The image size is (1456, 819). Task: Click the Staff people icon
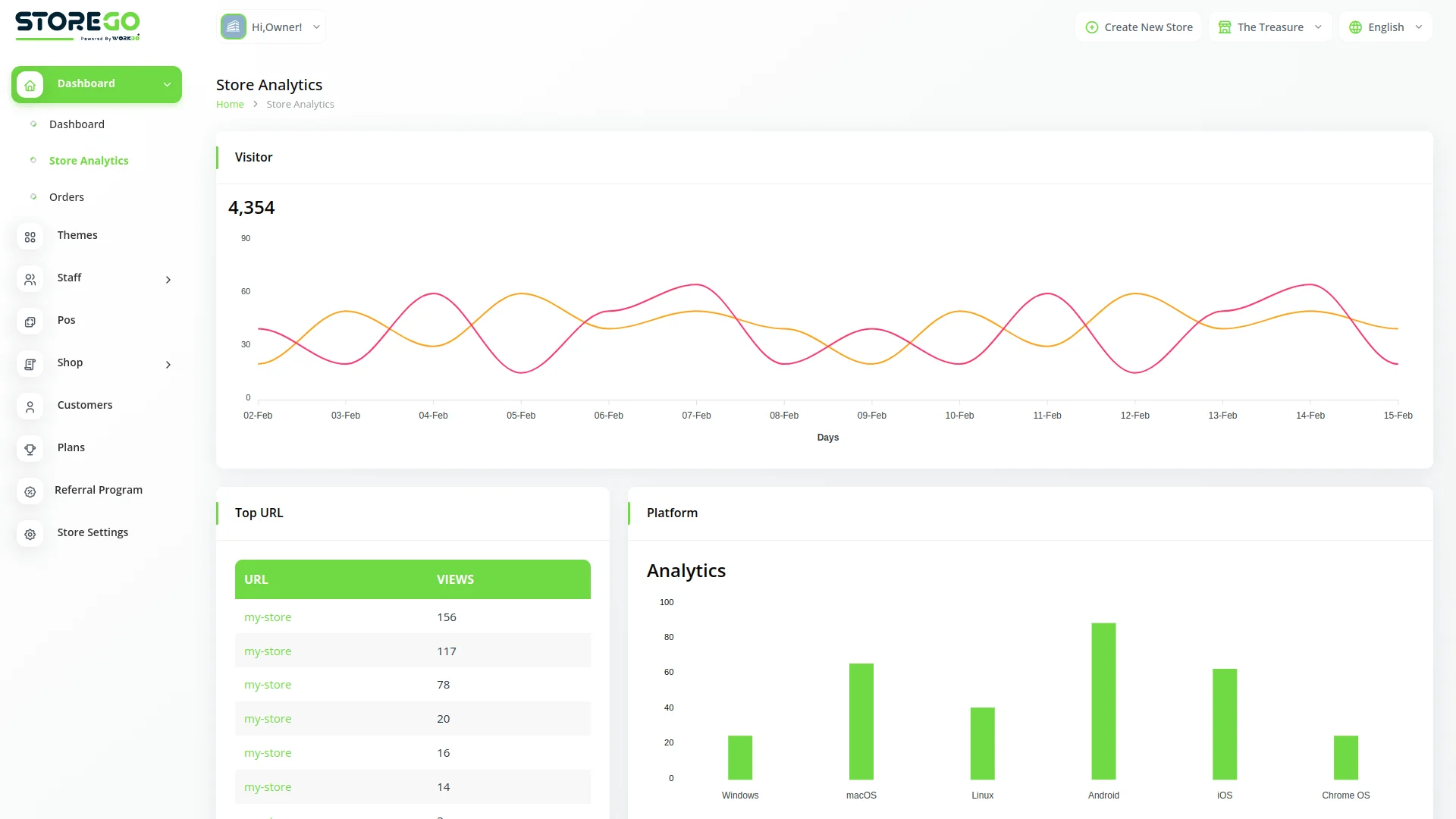[x=30, y=280]
